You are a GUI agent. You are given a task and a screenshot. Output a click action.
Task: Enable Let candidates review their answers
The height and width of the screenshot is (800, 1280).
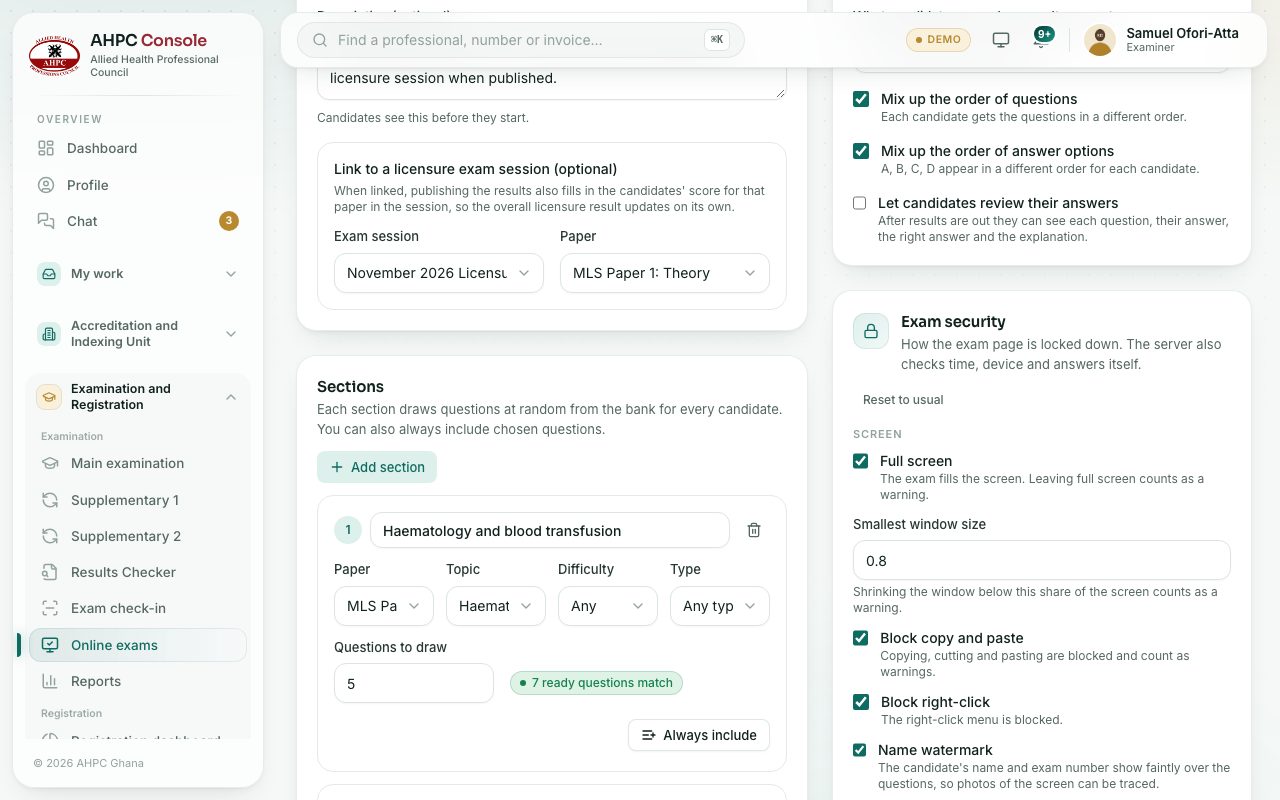[x=859, y=203]
